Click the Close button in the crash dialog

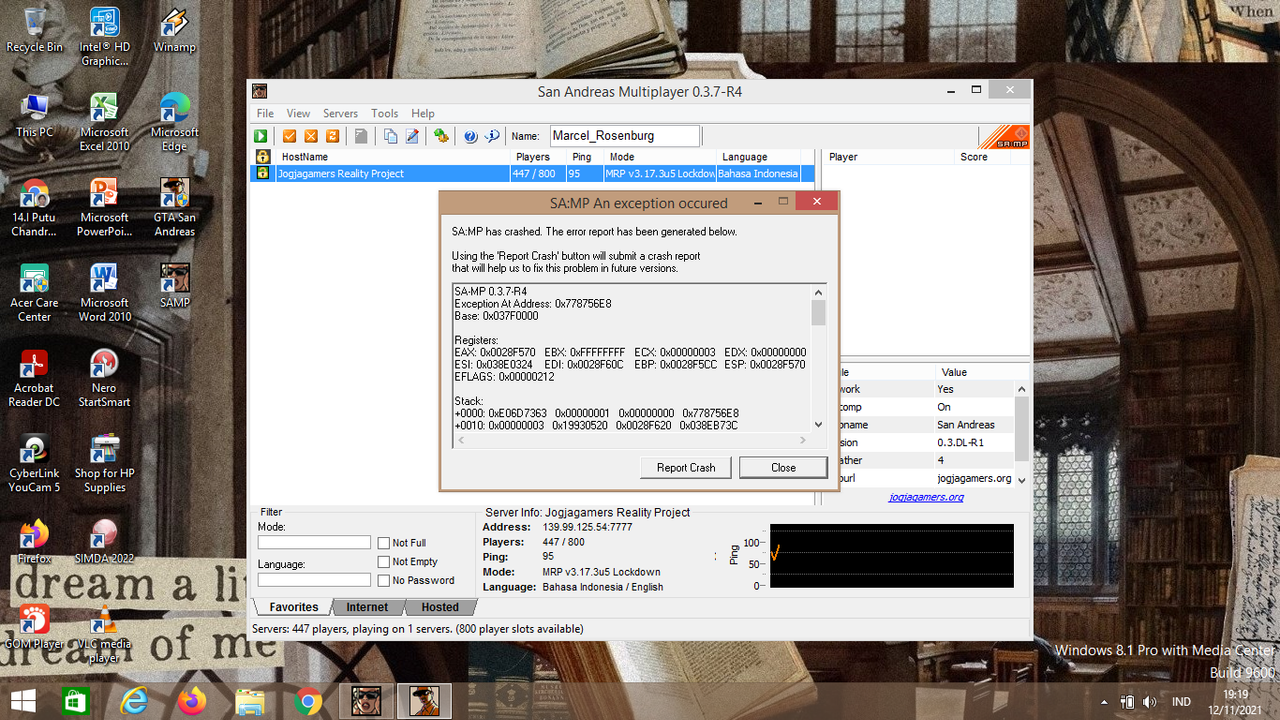coord(783,467)
